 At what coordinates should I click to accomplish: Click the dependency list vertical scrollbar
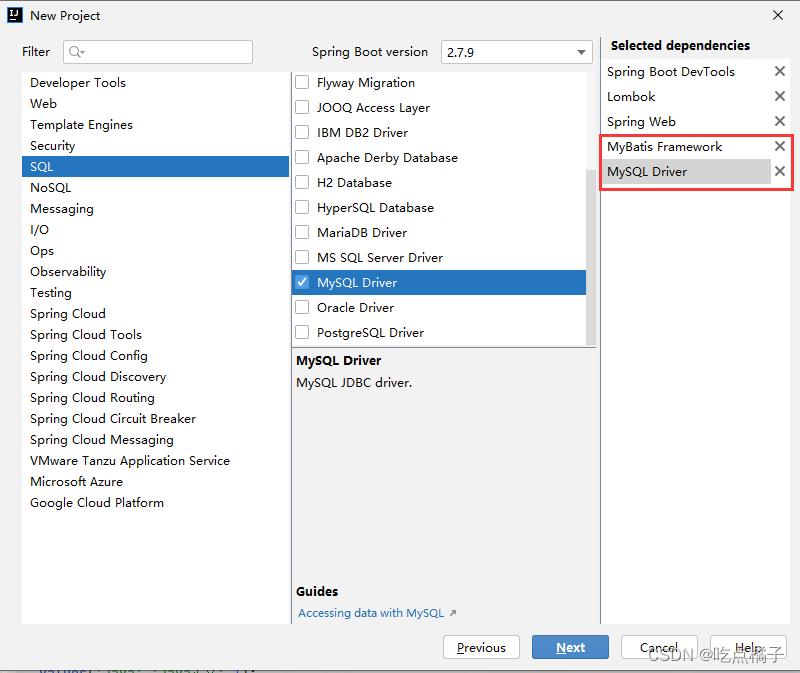[591, 257]
